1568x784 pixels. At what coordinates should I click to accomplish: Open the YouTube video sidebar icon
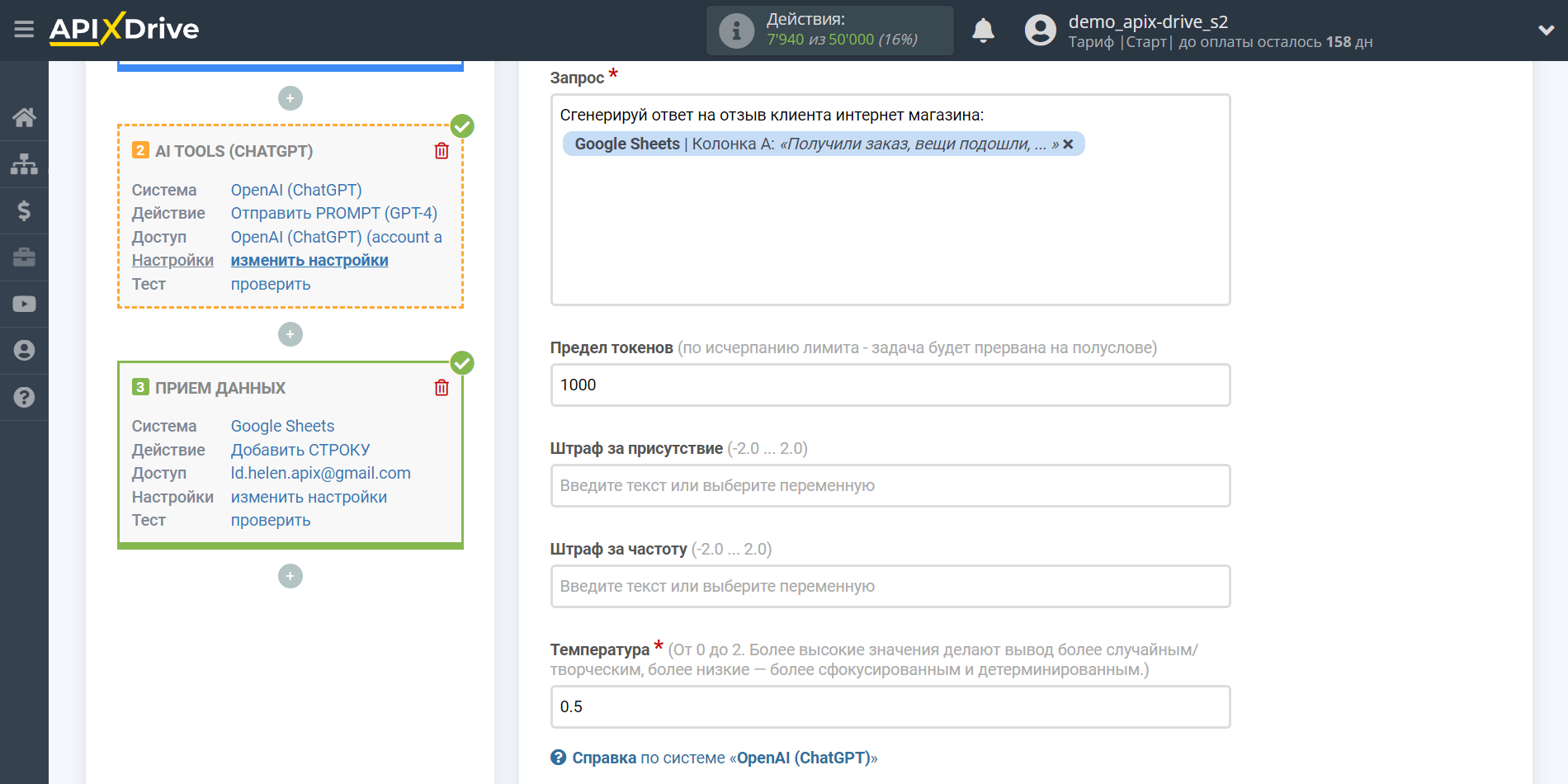click(x=24, y=304)
